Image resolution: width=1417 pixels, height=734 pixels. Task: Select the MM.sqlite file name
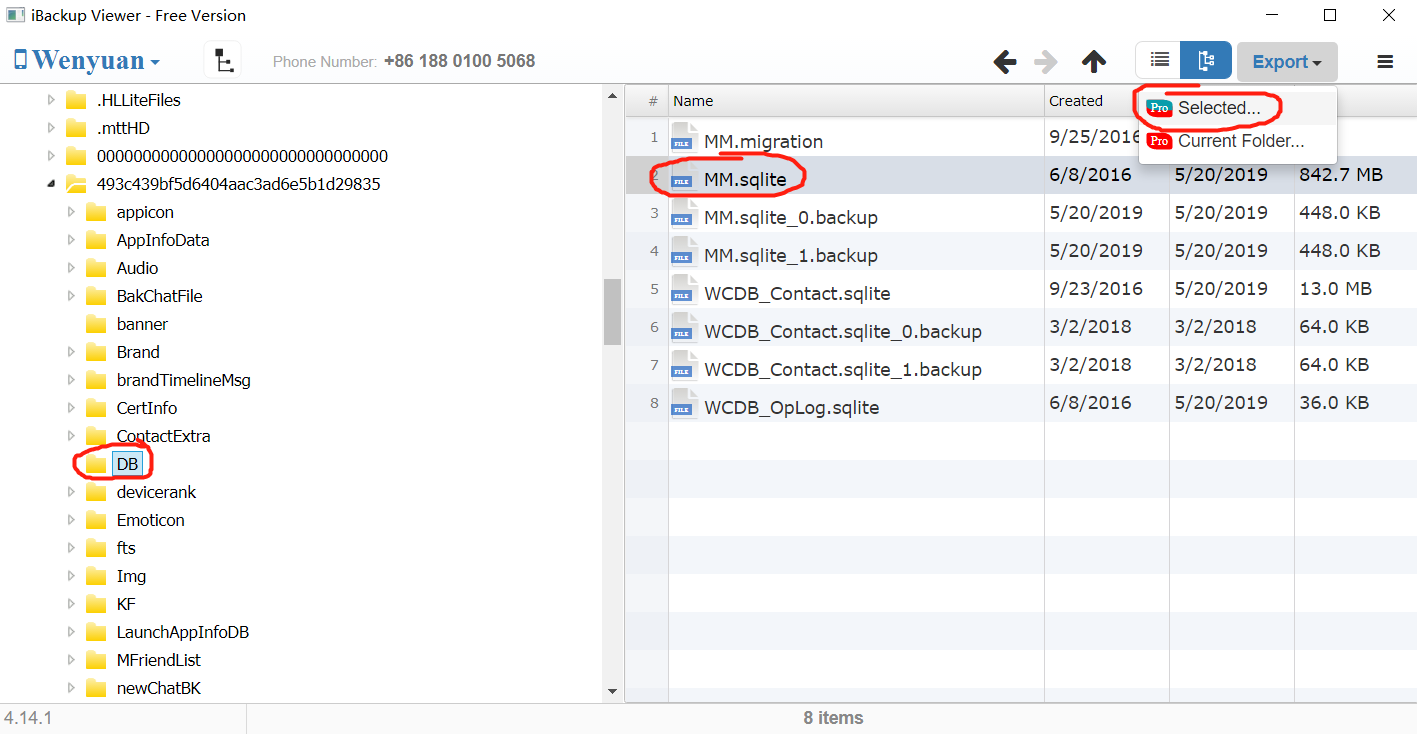click(x=745, y=180)
